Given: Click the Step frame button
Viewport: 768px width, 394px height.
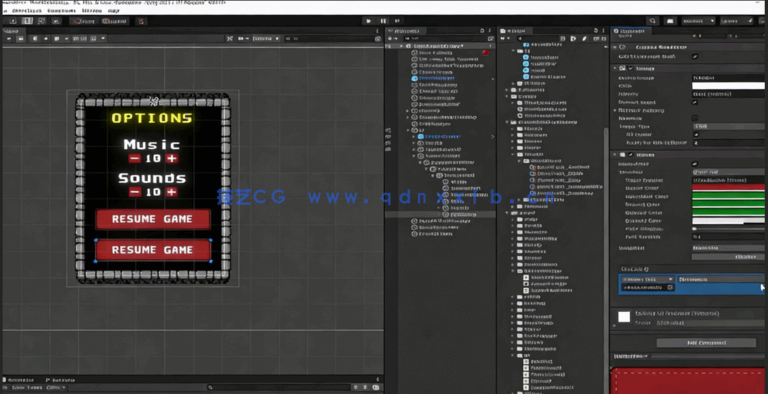Looking at the screenshot, I should coord(397,21).
